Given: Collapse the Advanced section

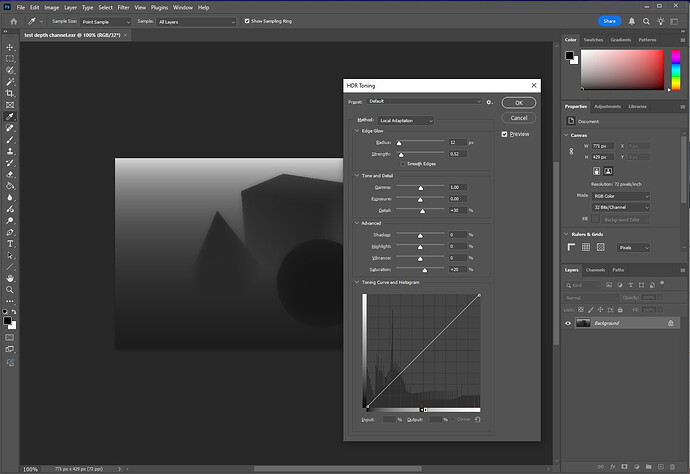Looking at the screenshot, I should (x=357, y=223).
